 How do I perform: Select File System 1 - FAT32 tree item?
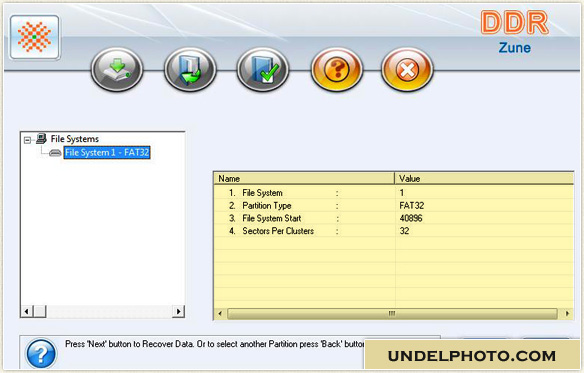coord(107,152)
